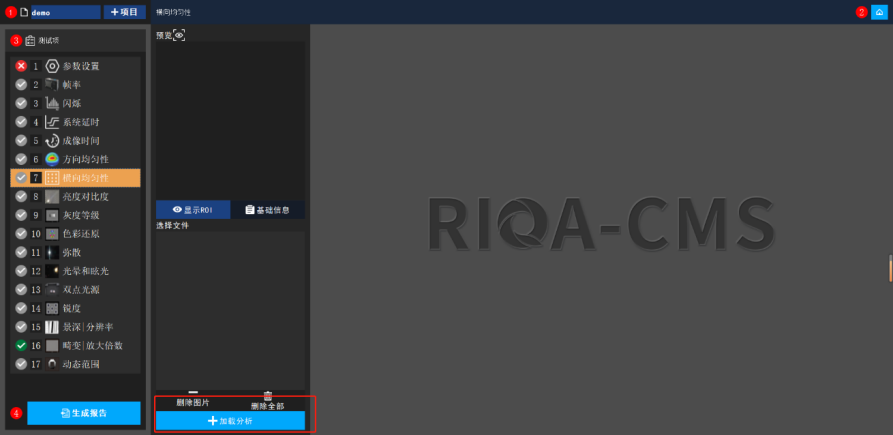Select the 方向均匀性 heatmap icon
The width and height of the screenshot is (893, 435).
(x=52, y=159)
